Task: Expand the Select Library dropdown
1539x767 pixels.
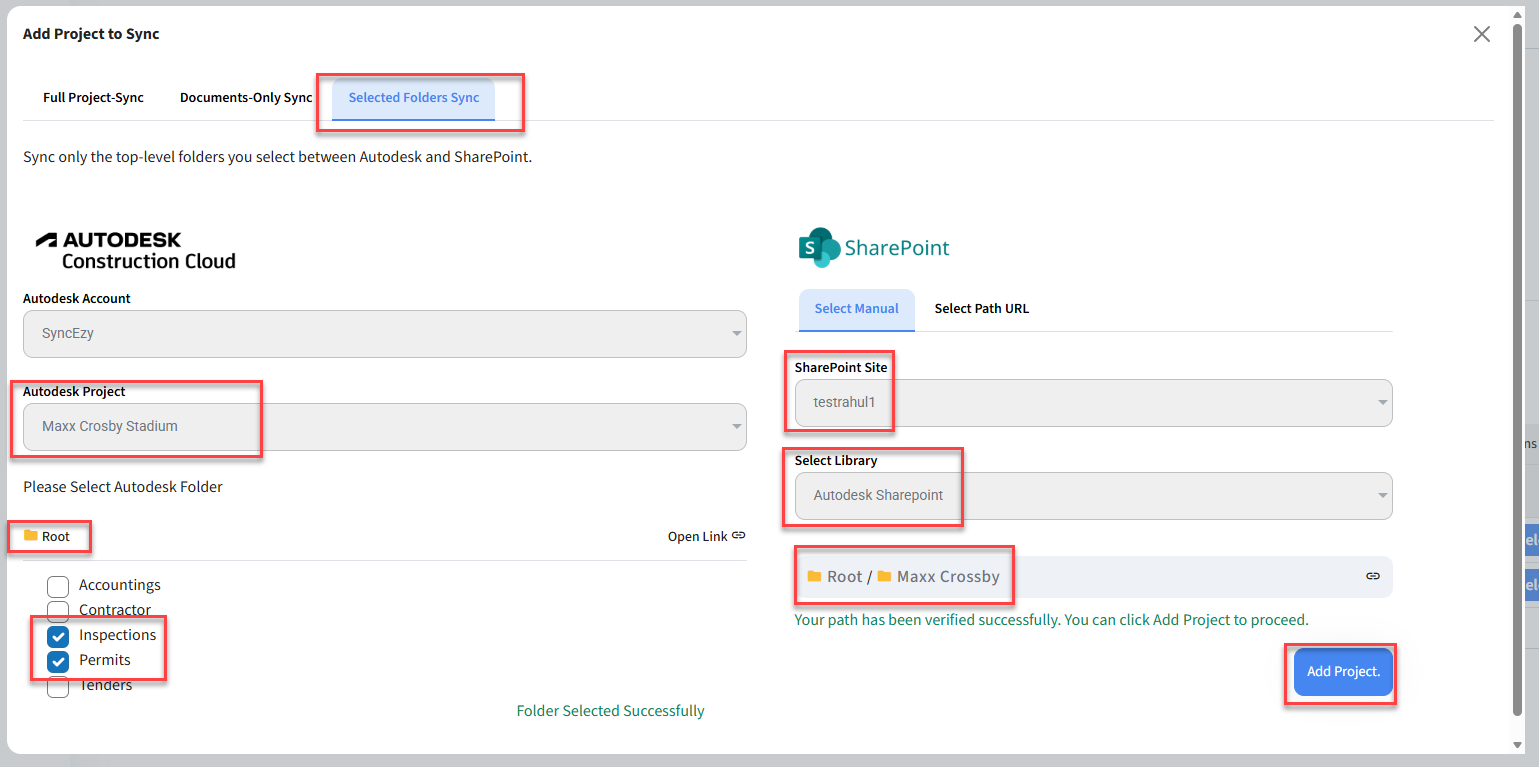Action: (x=1093, y=496)
